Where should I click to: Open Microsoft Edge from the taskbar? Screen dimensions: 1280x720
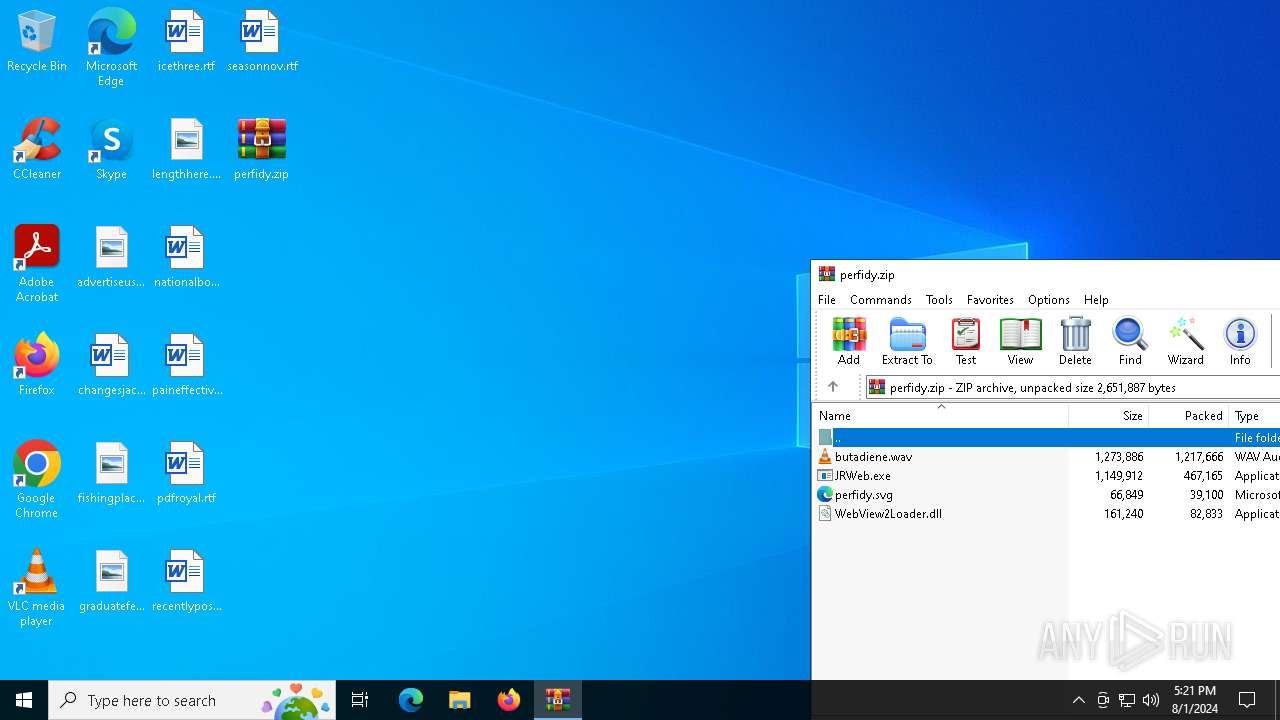(x=411, y=700)
